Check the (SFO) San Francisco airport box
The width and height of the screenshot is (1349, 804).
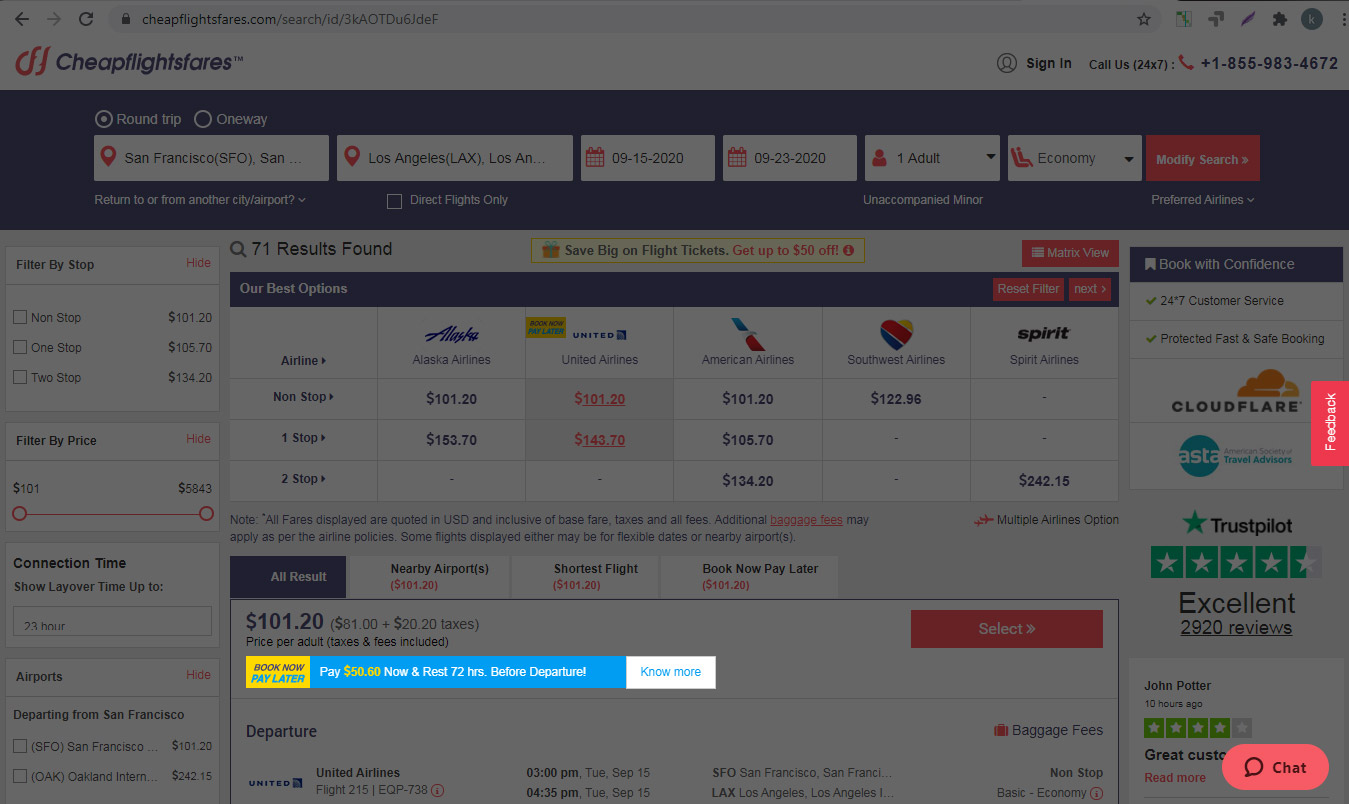pos(20,746)
